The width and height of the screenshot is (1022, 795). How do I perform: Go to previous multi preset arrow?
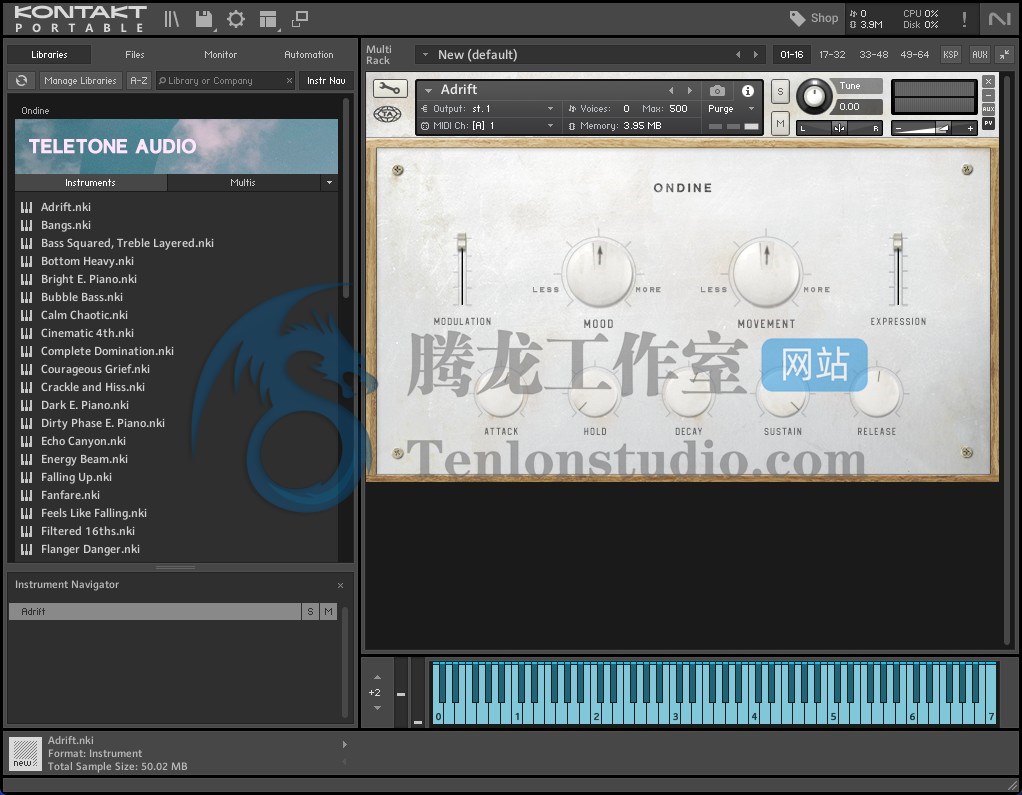click(738, 55)
